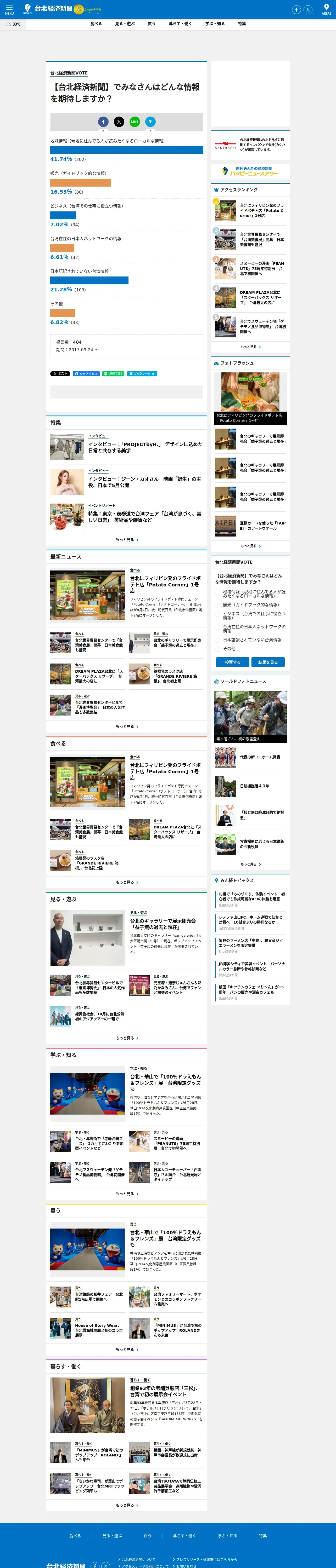
Task: Click 食べる in footer navigation
Action: point(75,1536)
